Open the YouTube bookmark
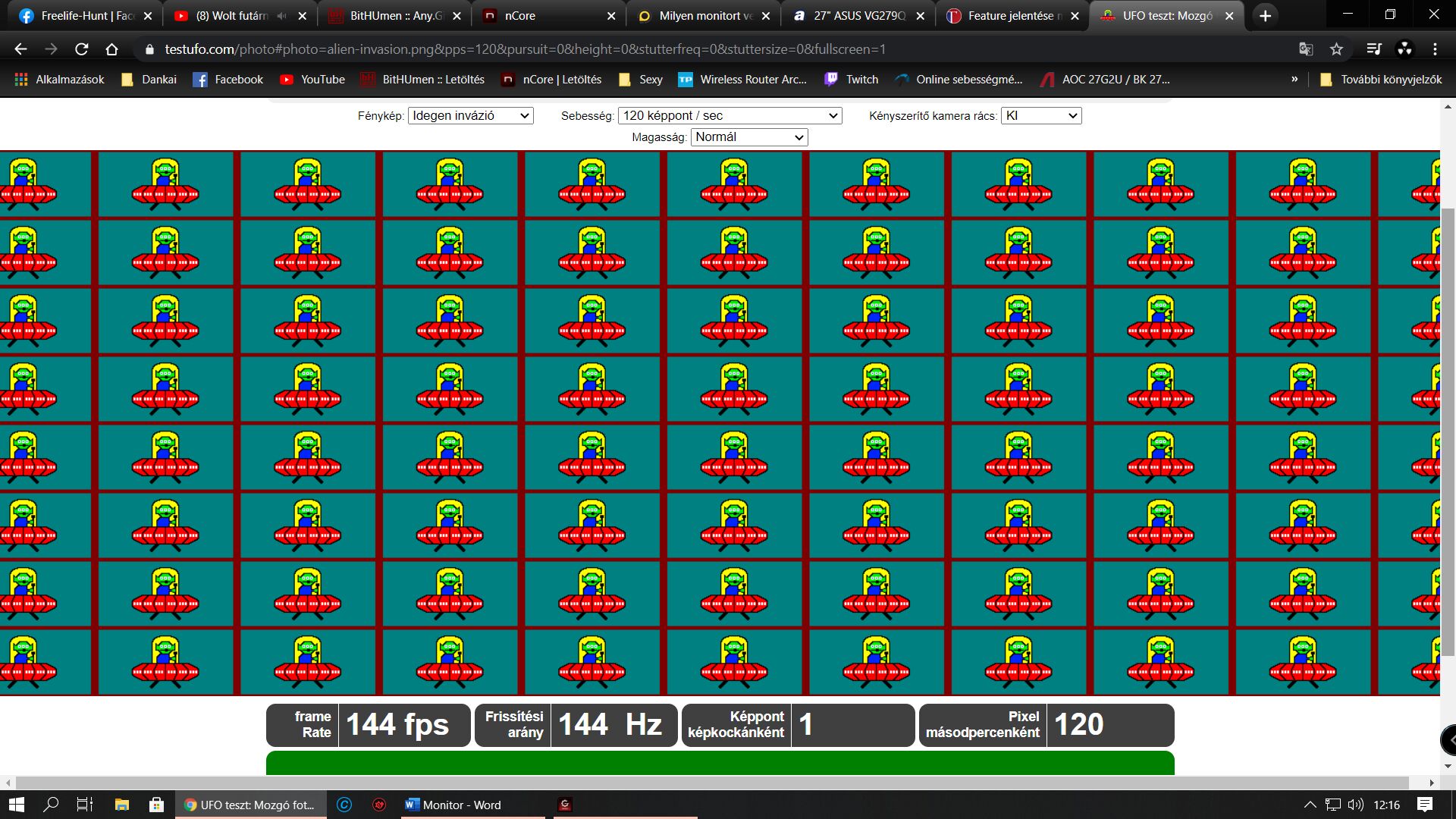 312,80
